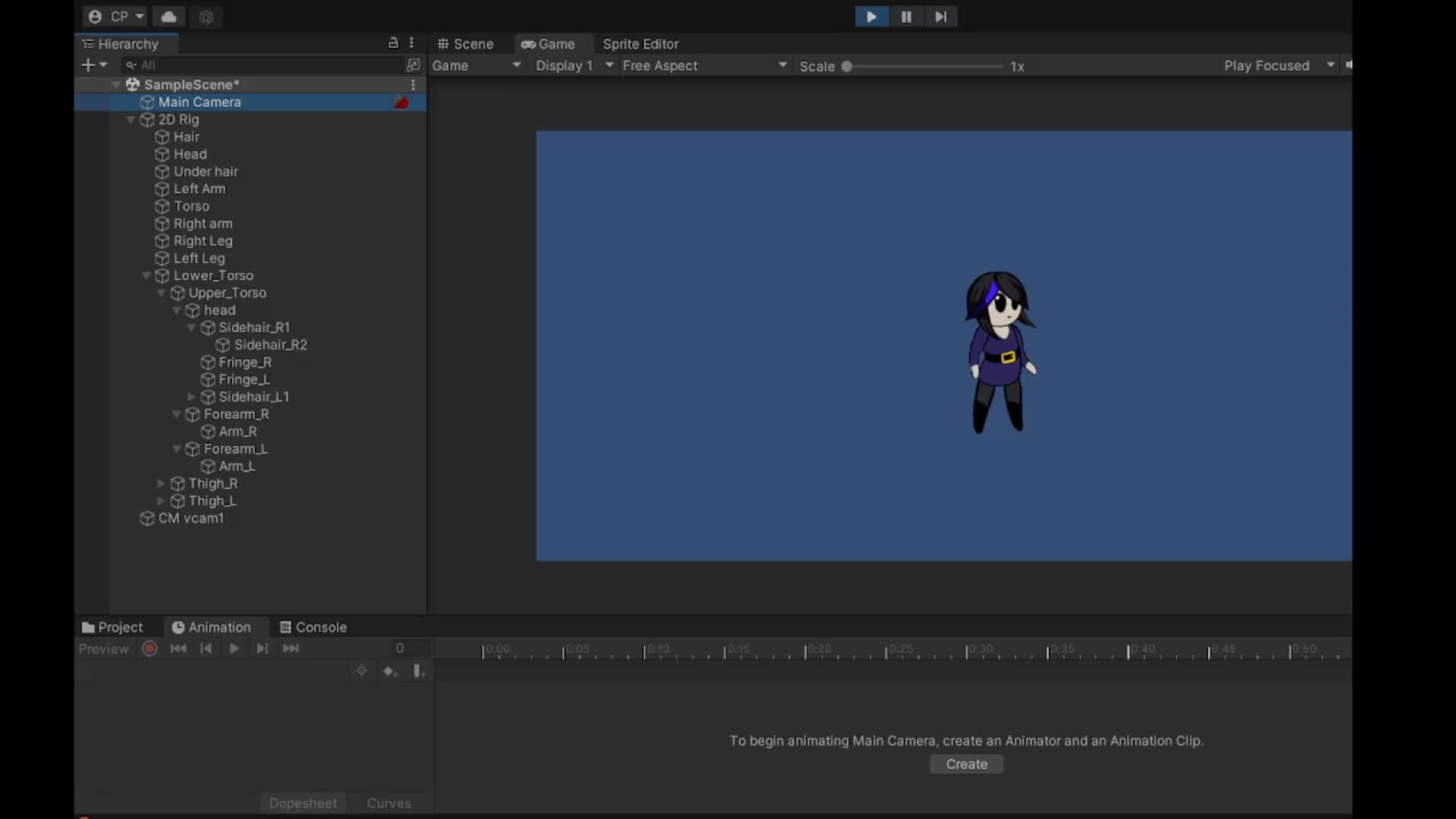This screenshot has width=1456, height=819.
Task: Expand the Thigh_R tree node
Action: (161, 484)
